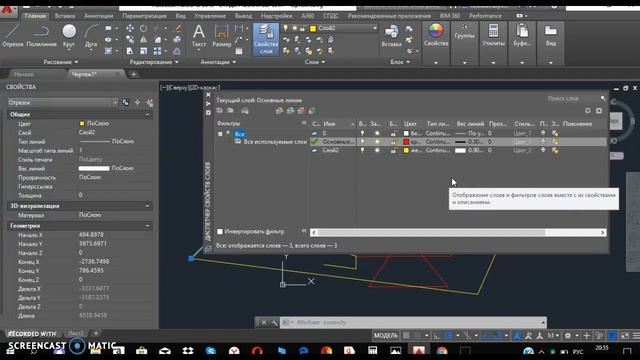640x360 pixels.
Task: Click quick select icon in Свойства palette
Action: [149, 103]
